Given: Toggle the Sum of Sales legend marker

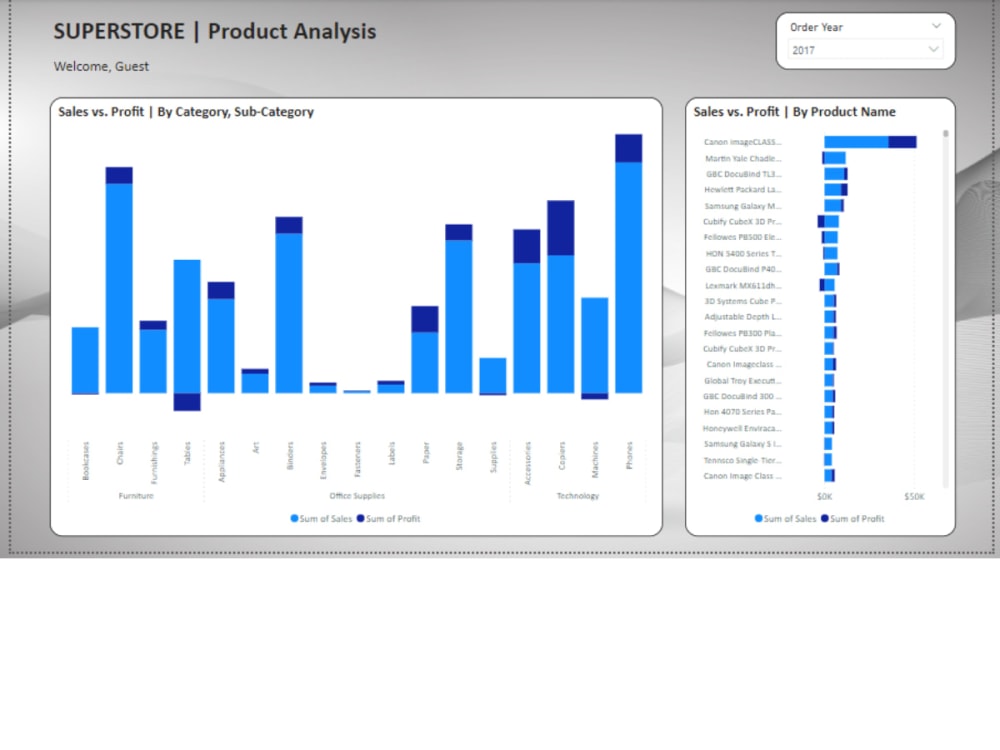Looking at the screenshot, I should 293,519.
